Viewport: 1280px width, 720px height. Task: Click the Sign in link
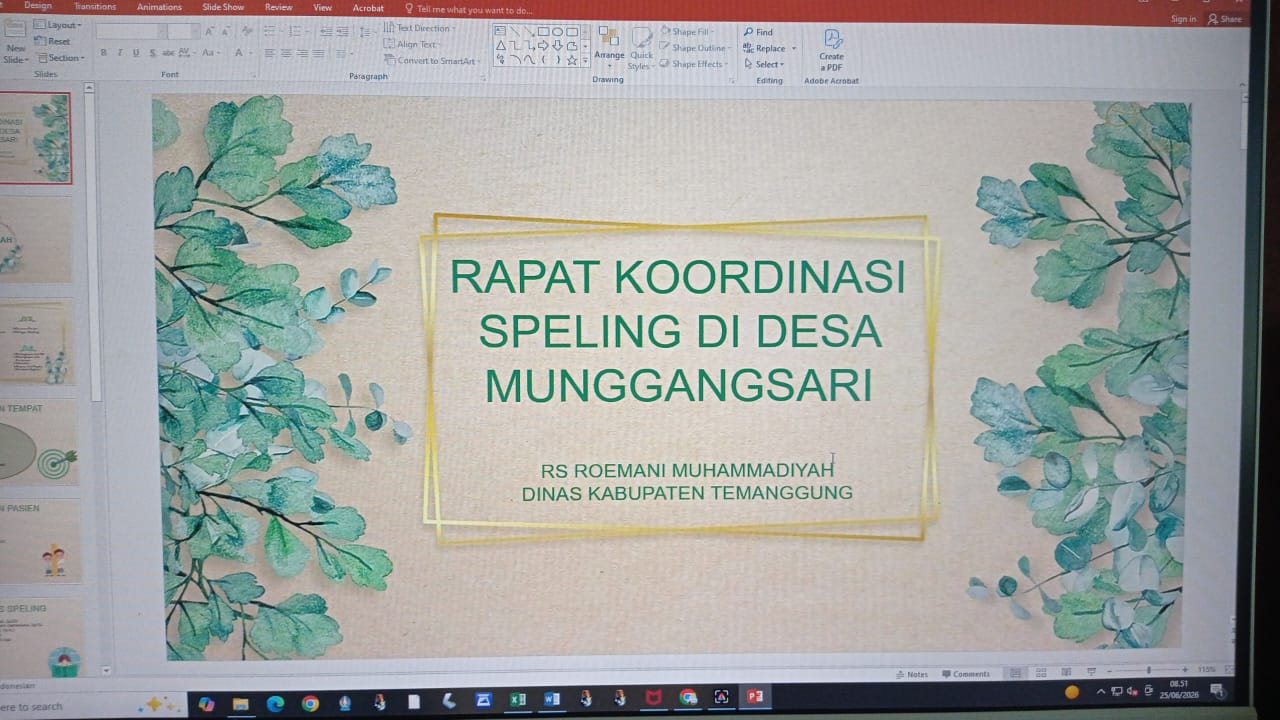[1183, 19]
